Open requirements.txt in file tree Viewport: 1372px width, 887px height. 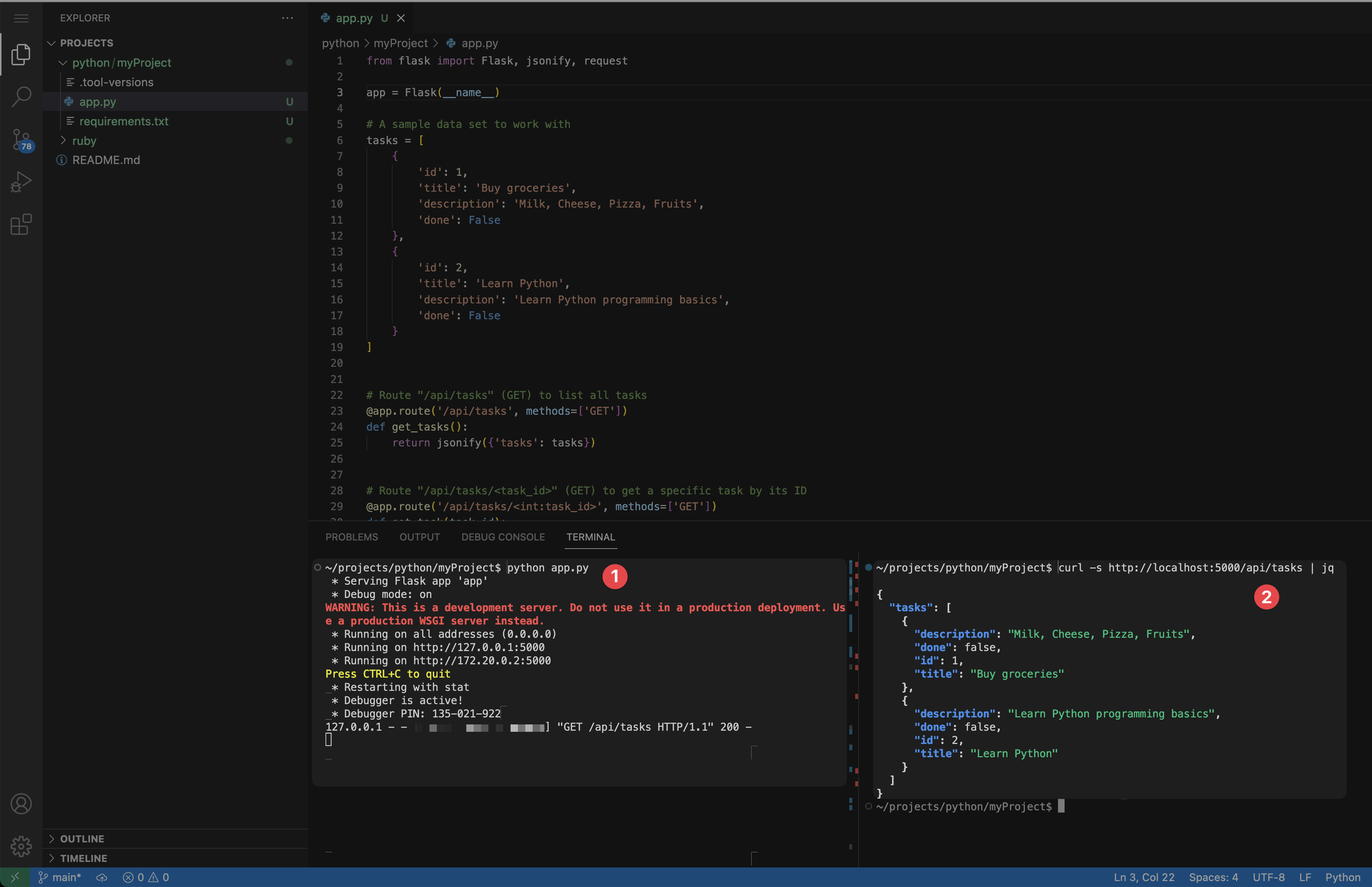click(123, 121)
